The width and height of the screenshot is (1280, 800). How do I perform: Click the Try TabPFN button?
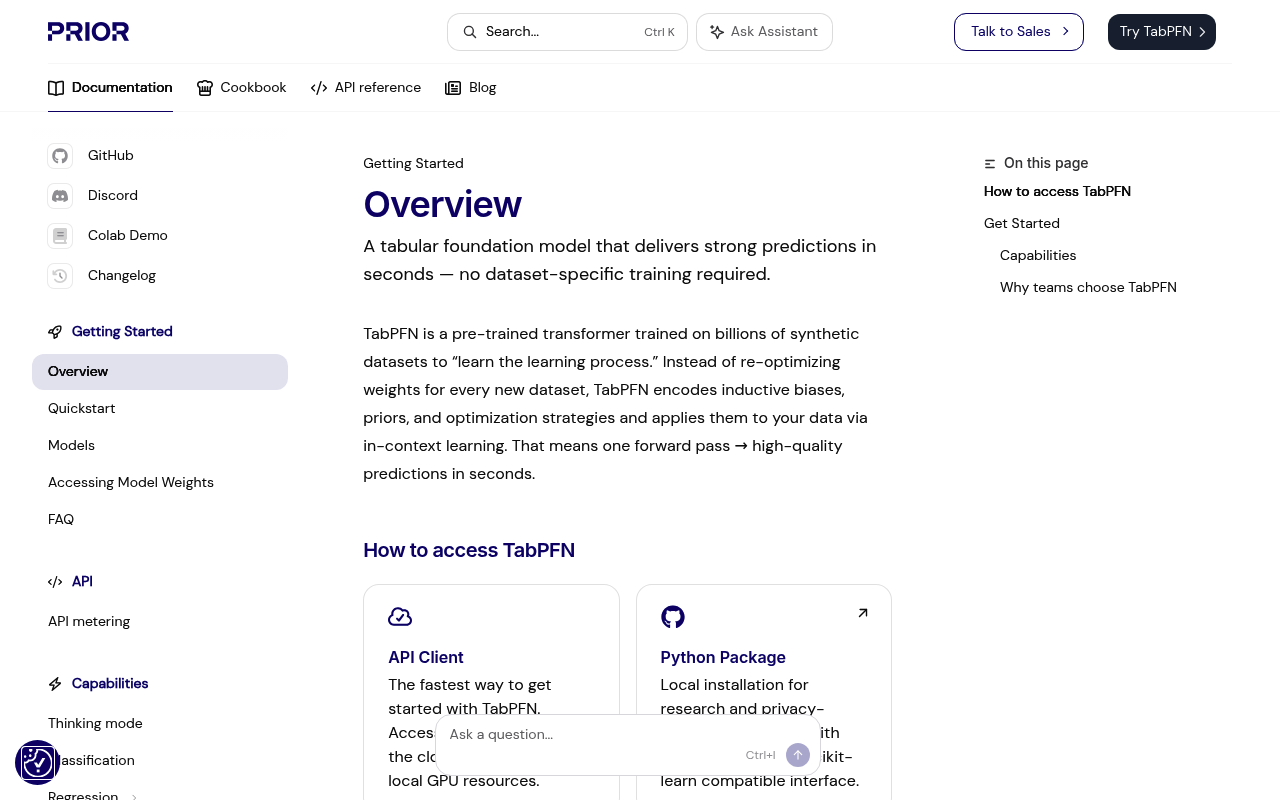pyautogui.click(x=1162, y=32)
